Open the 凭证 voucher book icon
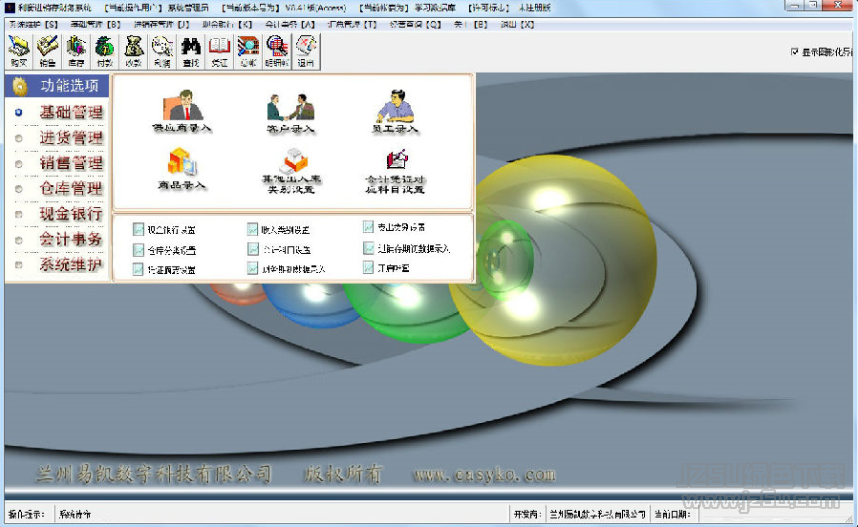 (219, 51)
